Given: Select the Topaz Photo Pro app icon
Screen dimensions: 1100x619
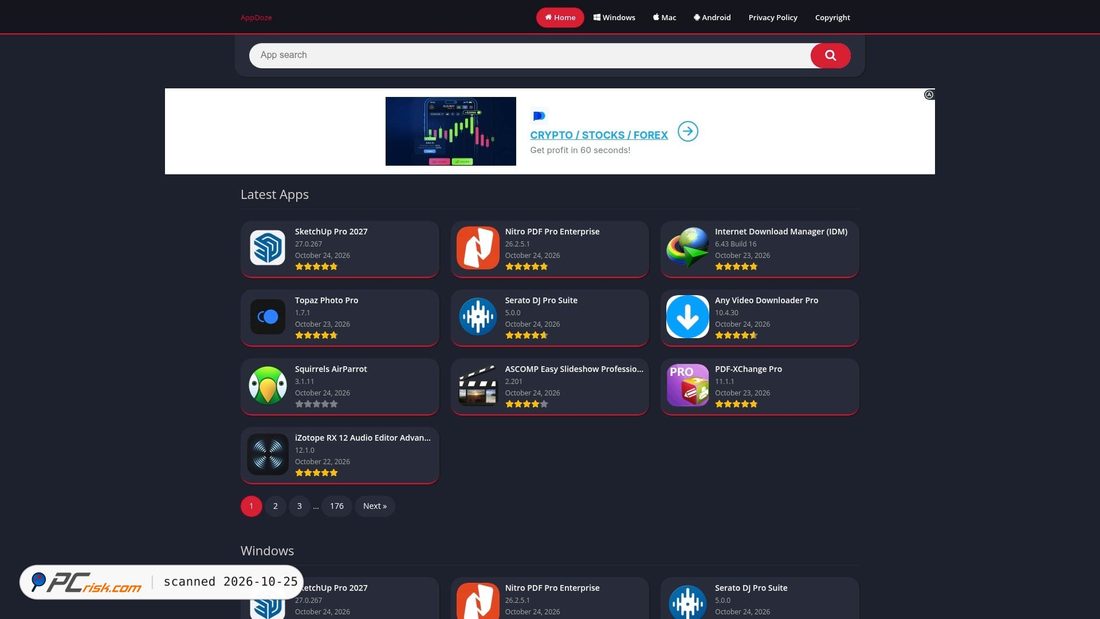Looking at the screenshot, I should (x=267, y=317).
